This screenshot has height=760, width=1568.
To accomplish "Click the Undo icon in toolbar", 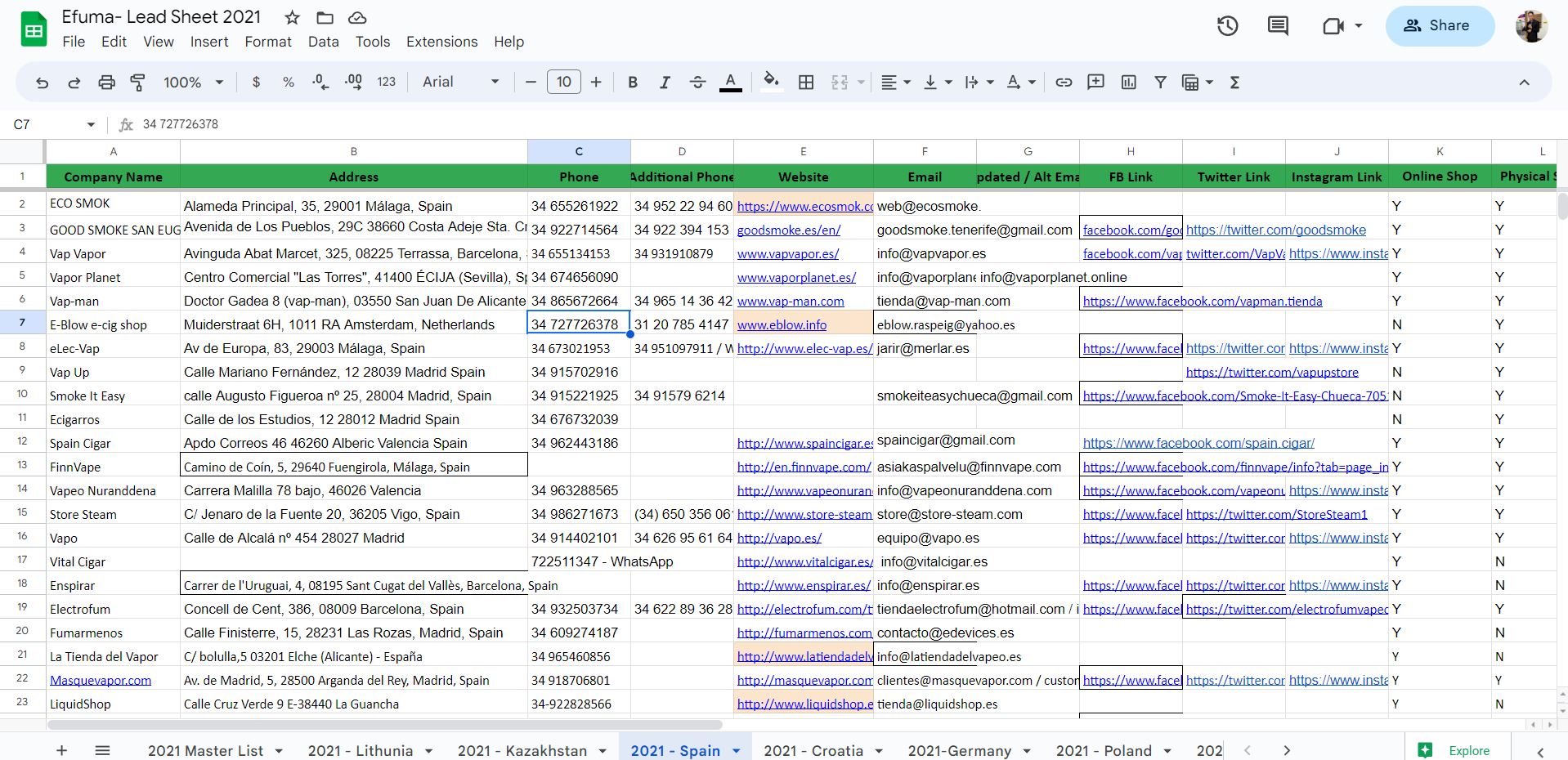I will 42,82.
